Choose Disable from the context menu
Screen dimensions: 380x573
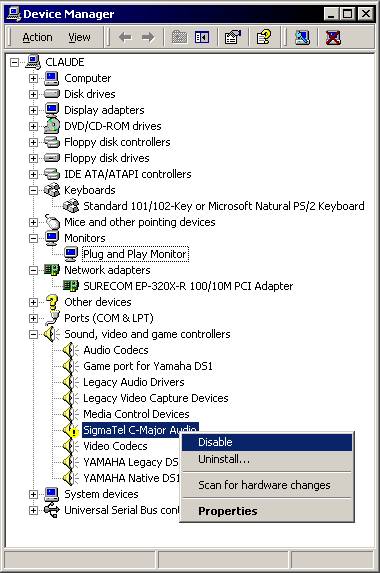pyautogui.click(x=267, y=442)
